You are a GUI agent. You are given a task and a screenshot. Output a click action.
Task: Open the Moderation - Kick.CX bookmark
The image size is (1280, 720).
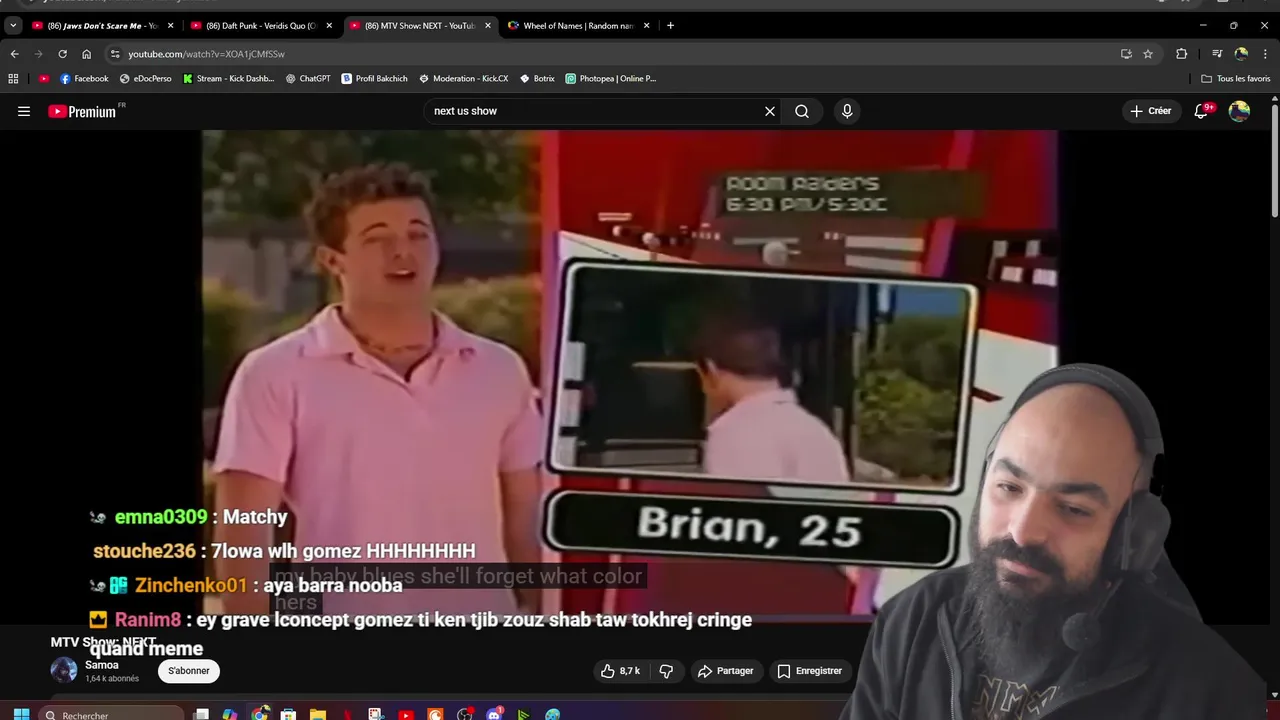coord(464,78)
